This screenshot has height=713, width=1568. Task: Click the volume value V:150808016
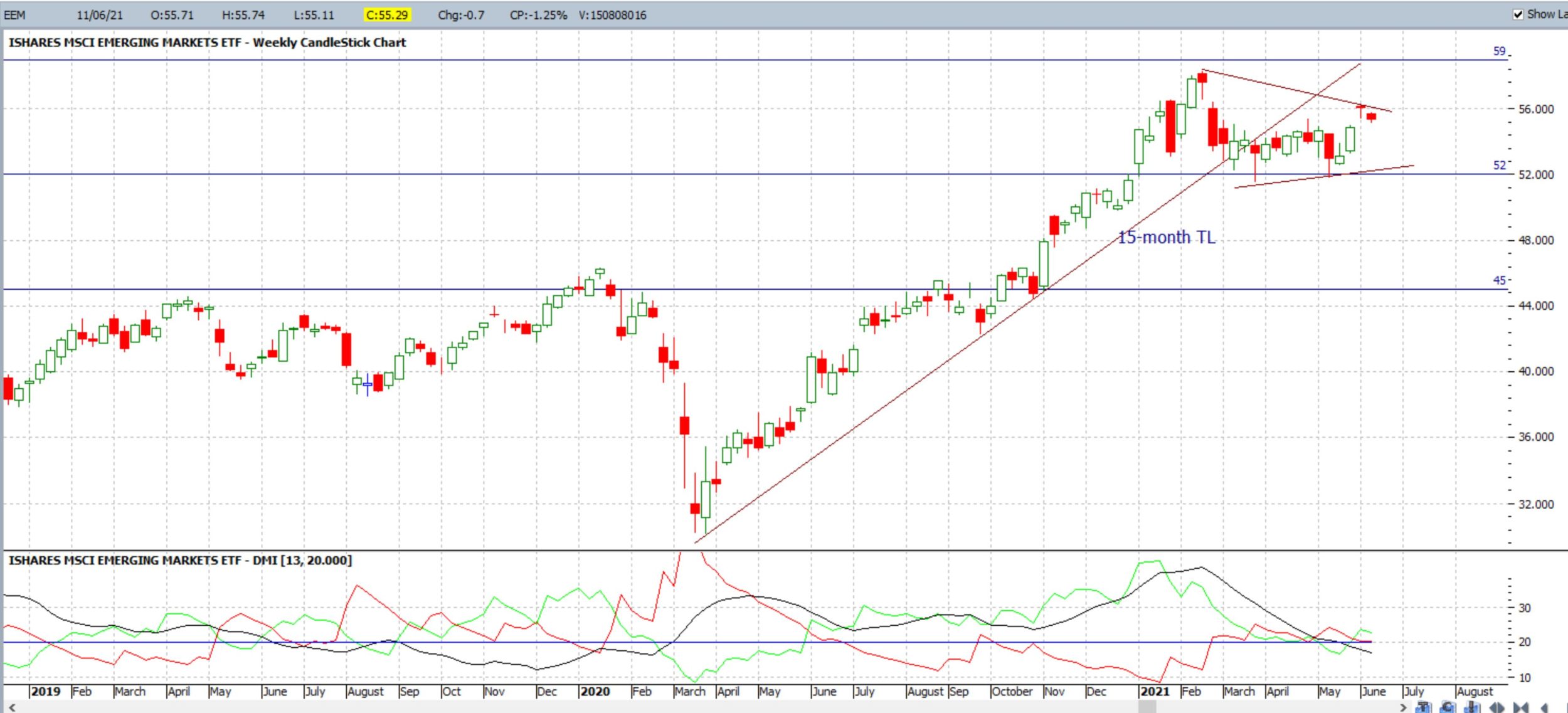point(613,15)
